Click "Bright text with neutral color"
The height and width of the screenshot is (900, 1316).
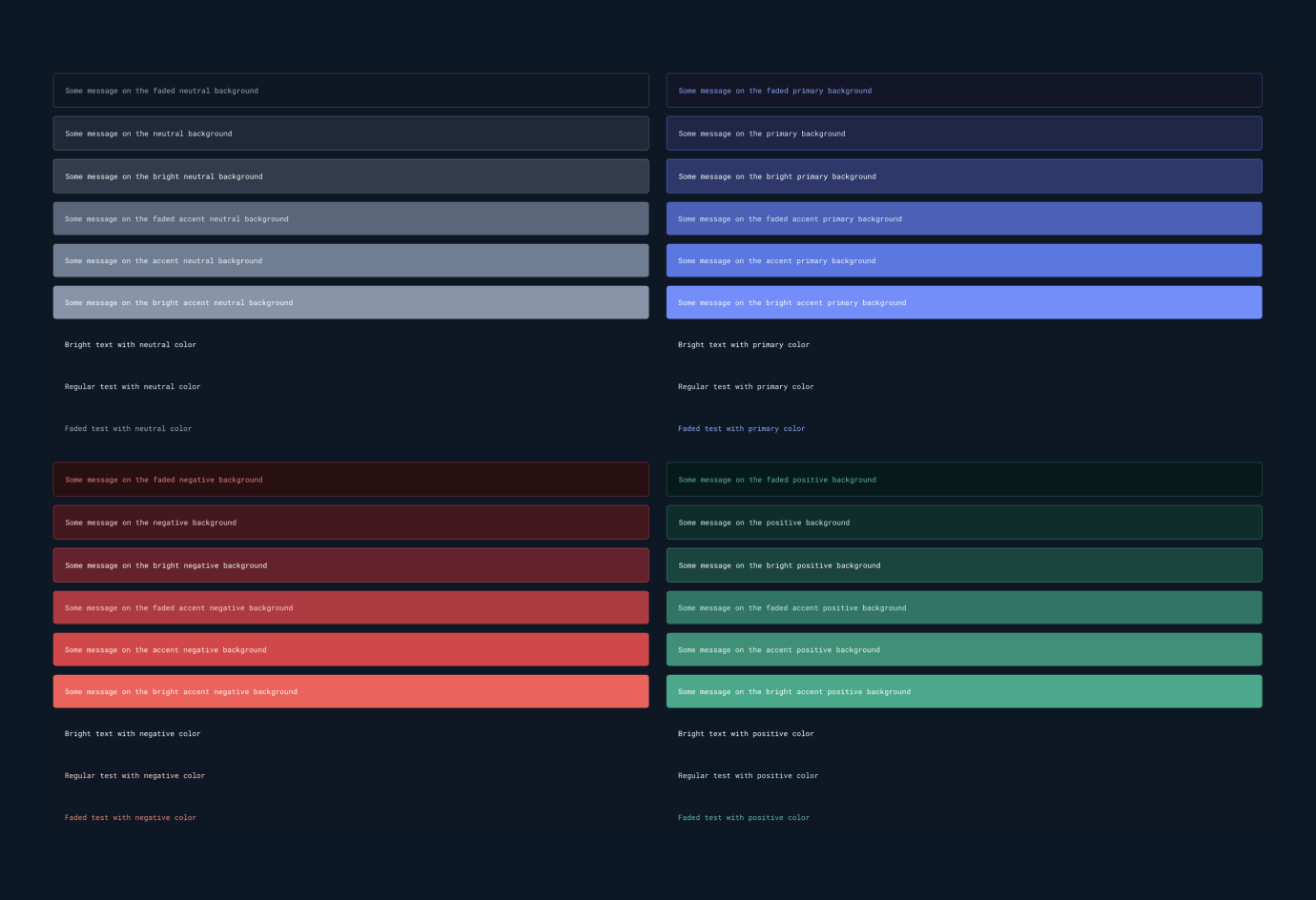(x=131, y=345)
